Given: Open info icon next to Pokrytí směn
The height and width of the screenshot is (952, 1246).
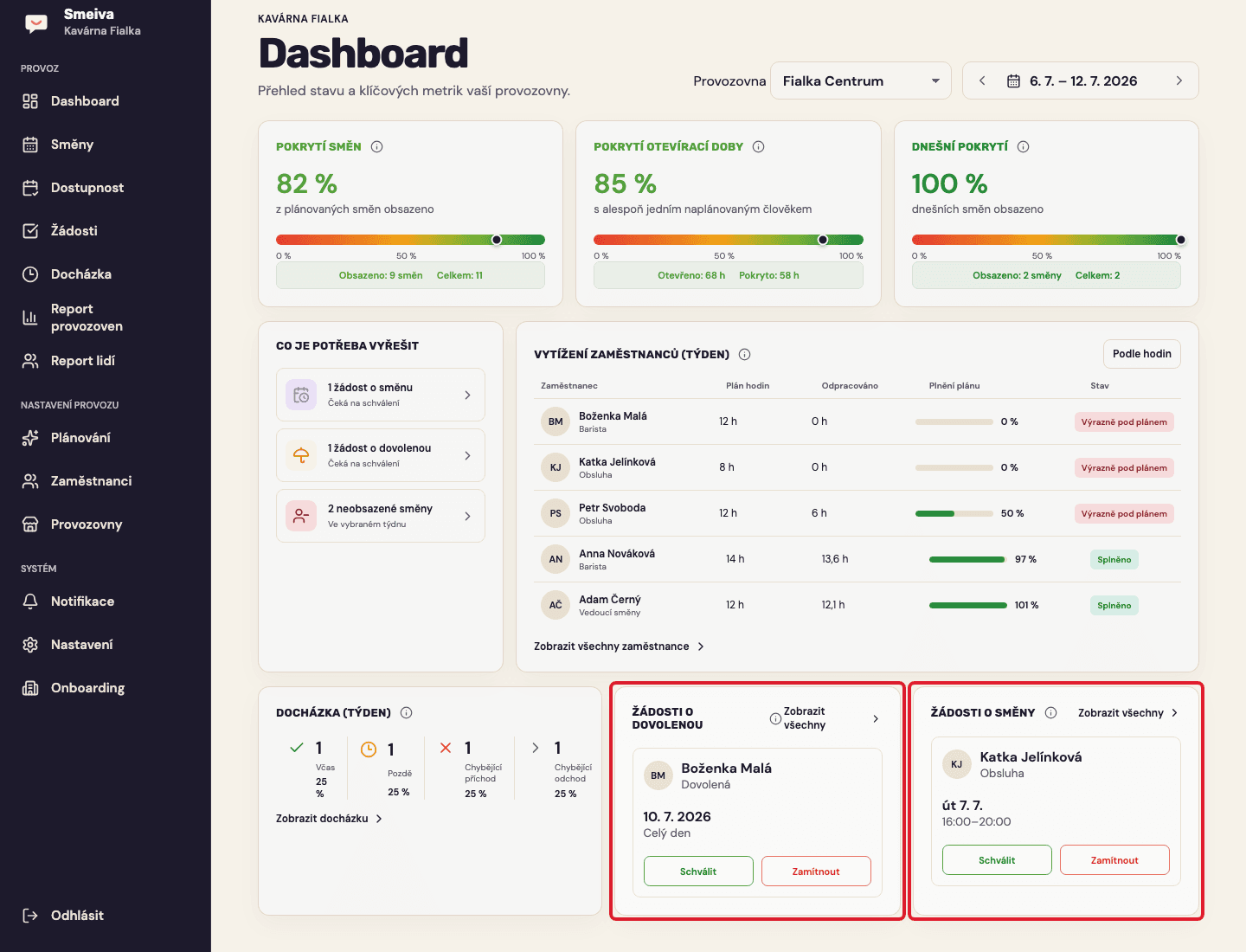Looking at the screenshot, I should 377,147.
